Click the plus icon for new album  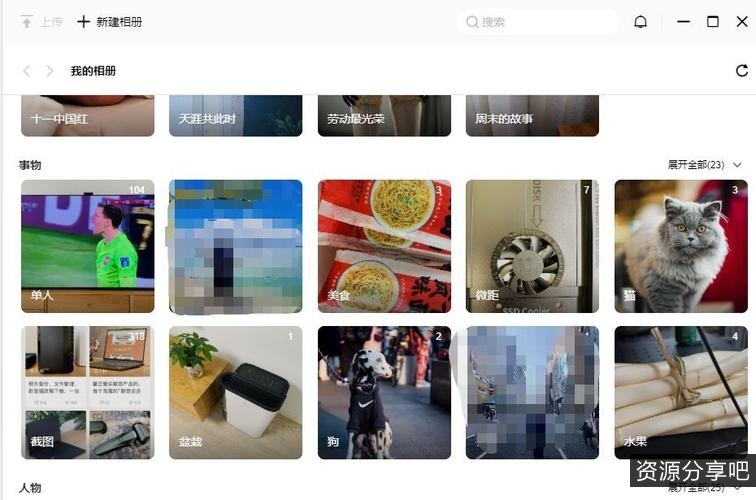(83, 22)
